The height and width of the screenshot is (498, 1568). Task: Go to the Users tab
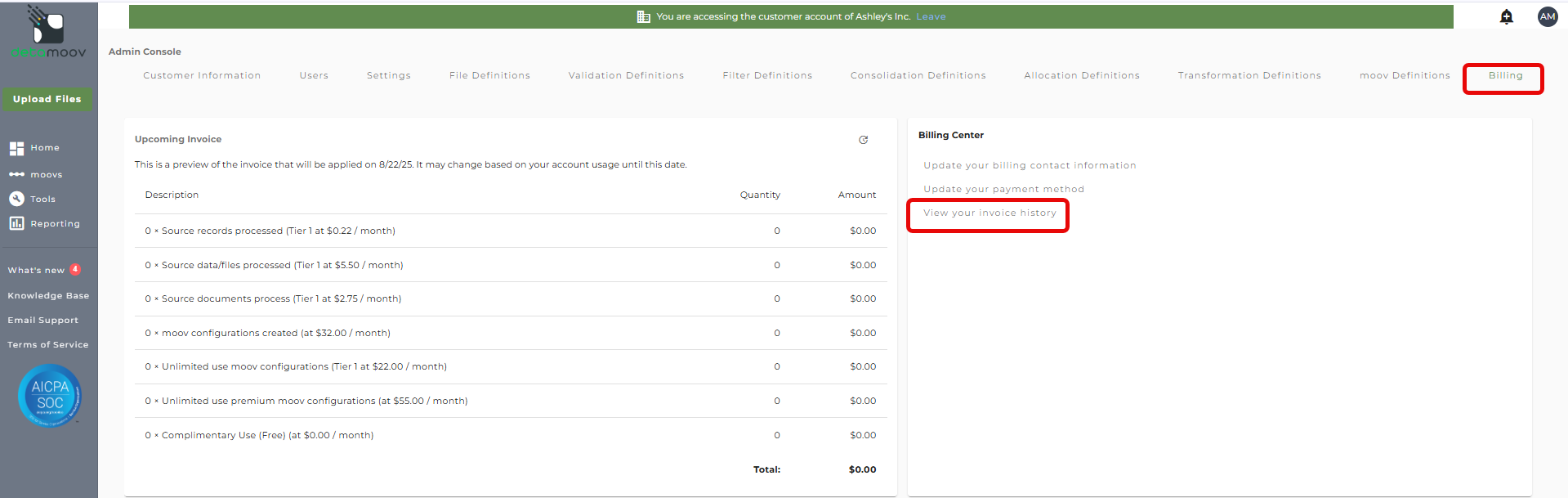314,75
